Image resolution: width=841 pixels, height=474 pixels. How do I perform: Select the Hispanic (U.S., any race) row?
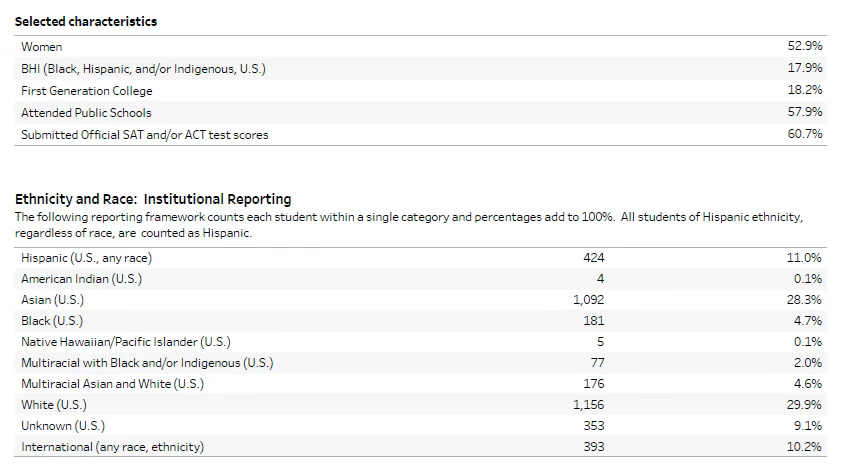click(87, 258)
